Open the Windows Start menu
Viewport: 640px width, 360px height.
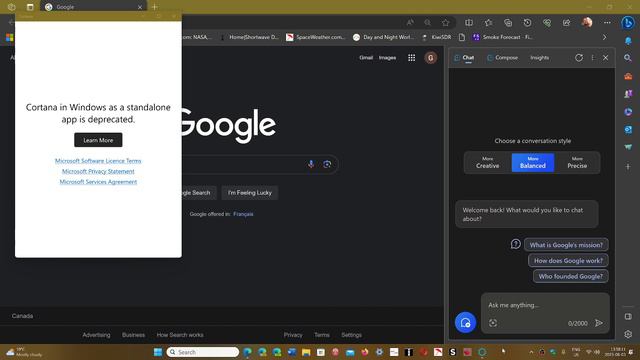tap(158, 352)
